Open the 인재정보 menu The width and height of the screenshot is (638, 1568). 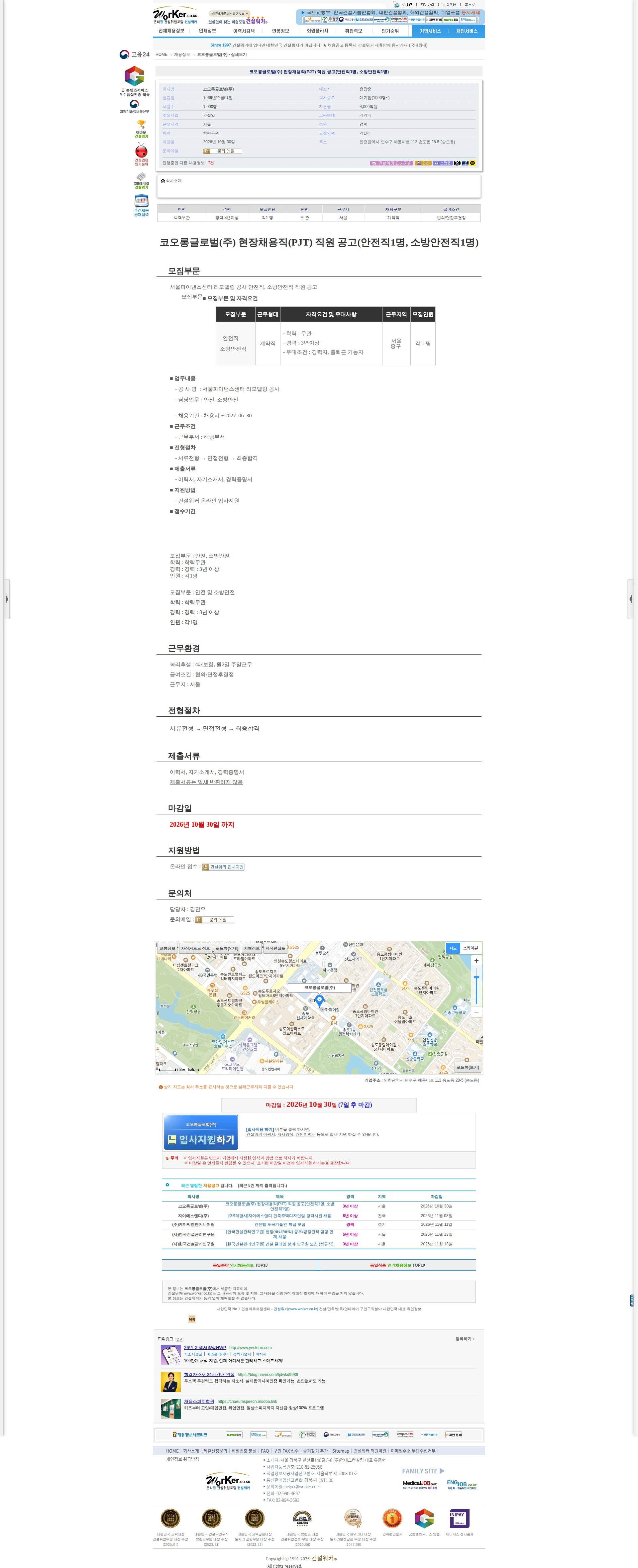point(208,31)
